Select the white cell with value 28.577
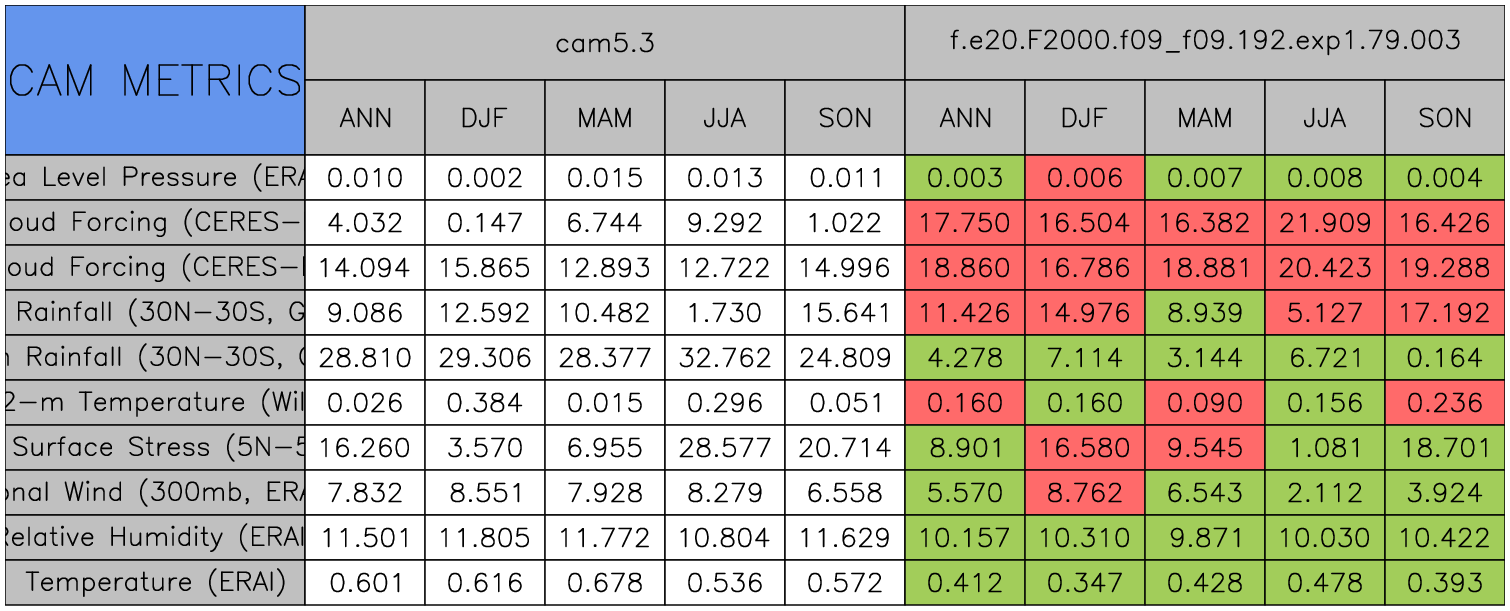Viewport: 1510px width, 611px height. (x=725, y=448)
